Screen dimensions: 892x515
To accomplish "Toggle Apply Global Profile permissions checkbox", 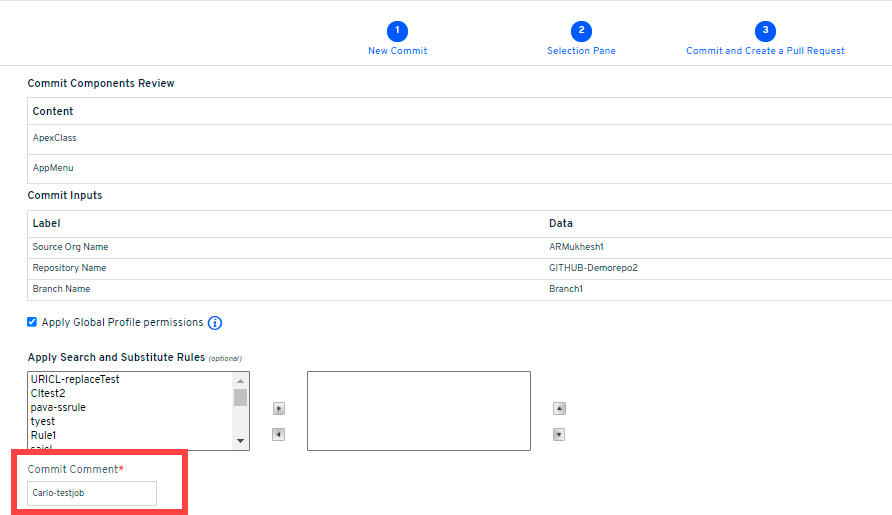I will pos(33,322).
